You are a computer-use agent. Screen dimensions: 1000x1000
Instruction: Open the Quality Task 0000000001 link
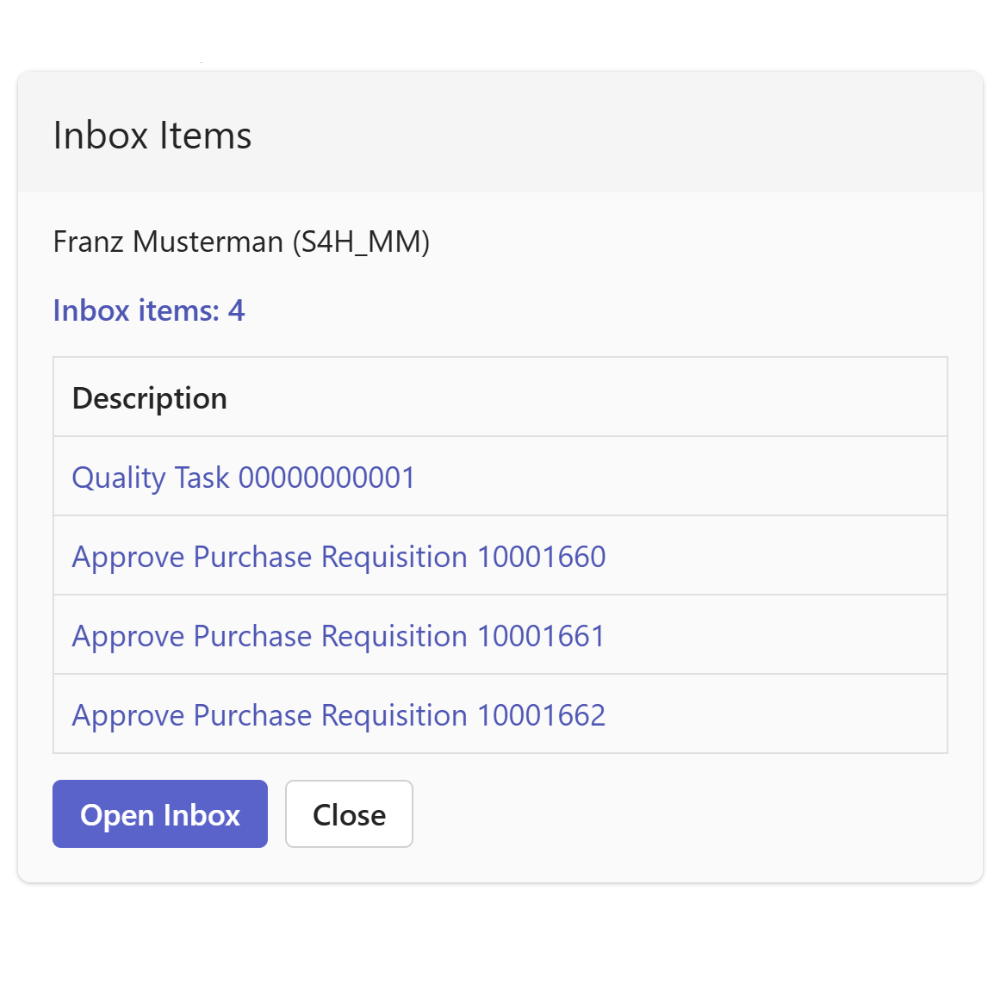243,478
